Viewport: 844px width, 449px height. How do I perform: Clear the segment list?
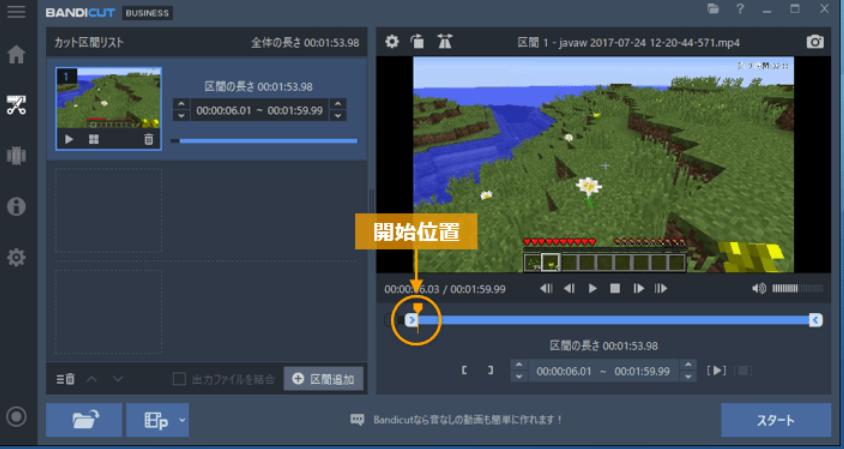click(x=66, y=379)
